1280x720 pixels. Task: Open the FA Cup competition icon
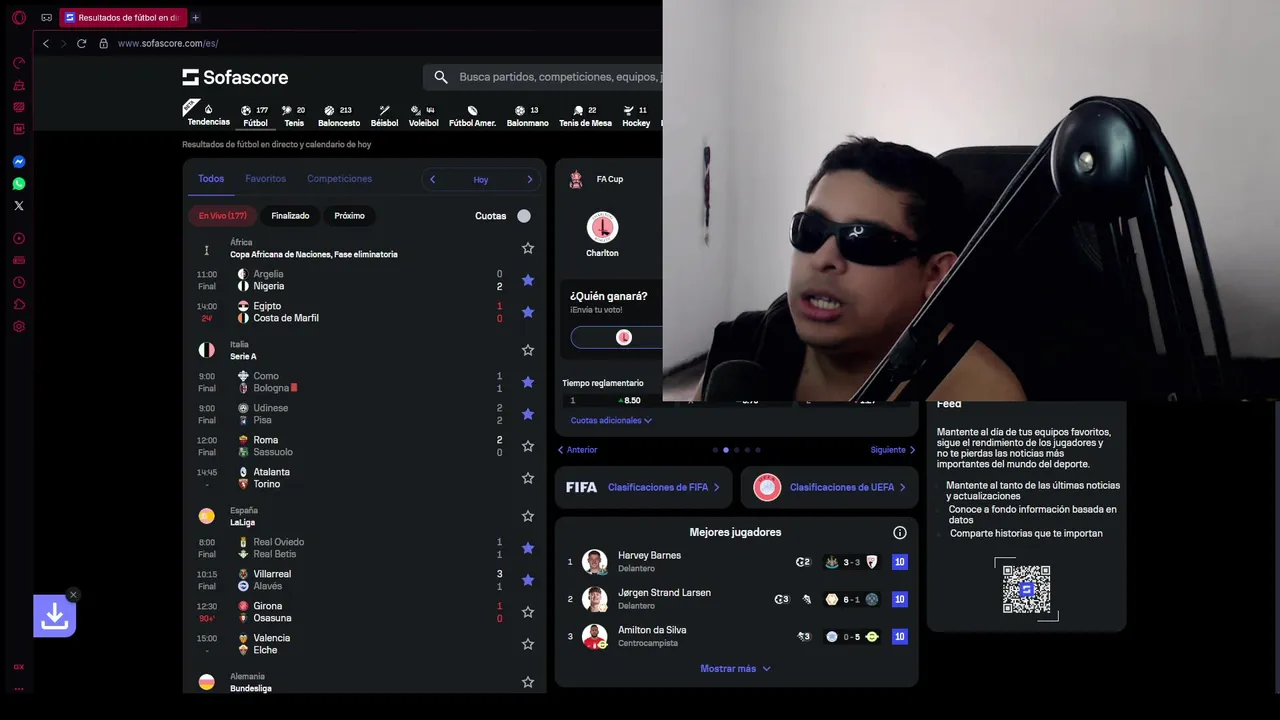point(576,179)
